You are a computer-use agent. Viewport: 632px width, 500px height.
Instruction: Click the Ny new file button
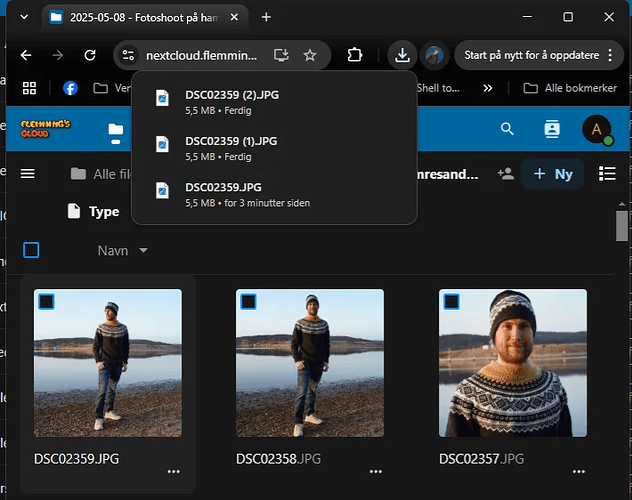coord(553,174)
